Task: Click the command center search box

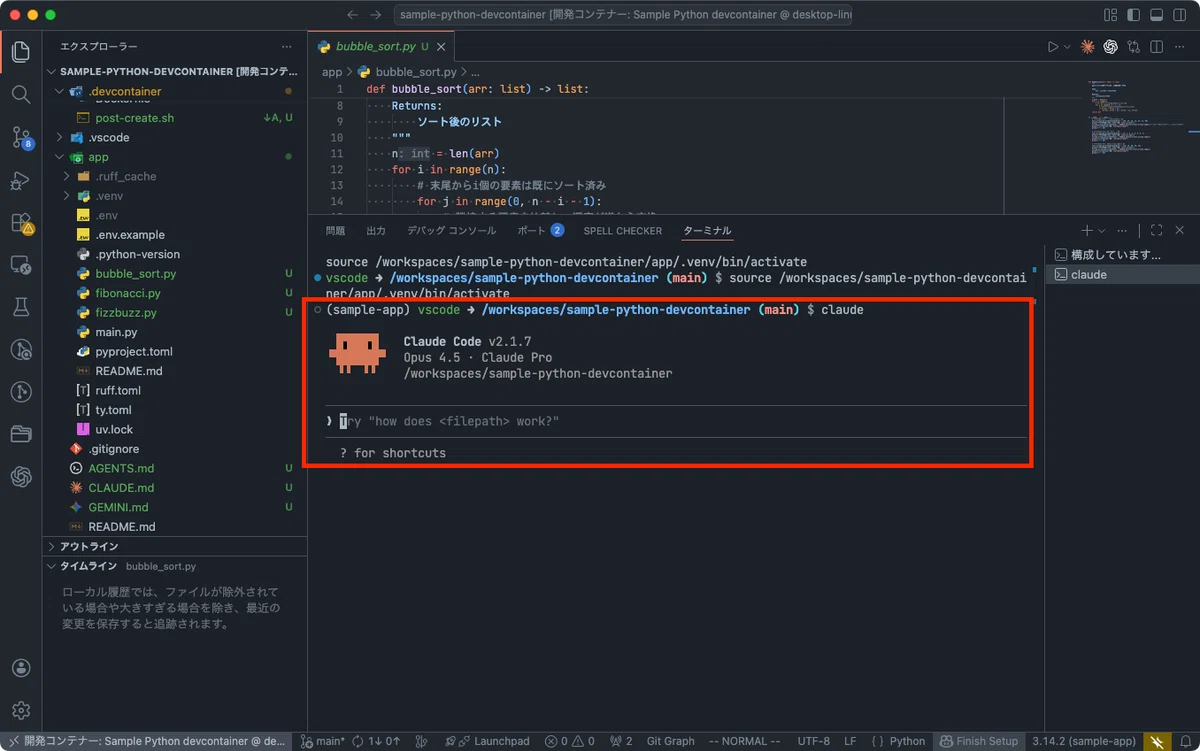Action: 624,15
